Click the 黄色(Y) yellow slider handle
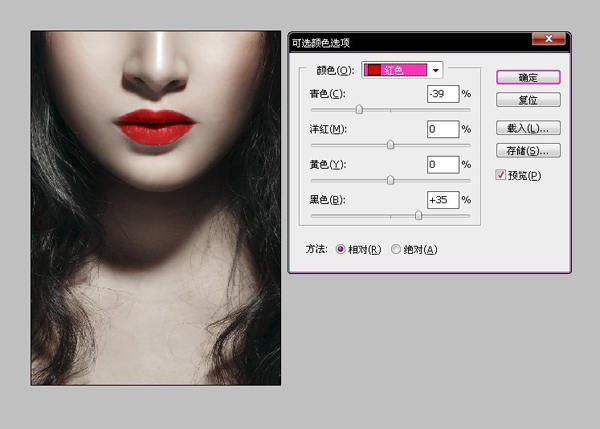This screenshot has height=429, width=600. (390, 180)
